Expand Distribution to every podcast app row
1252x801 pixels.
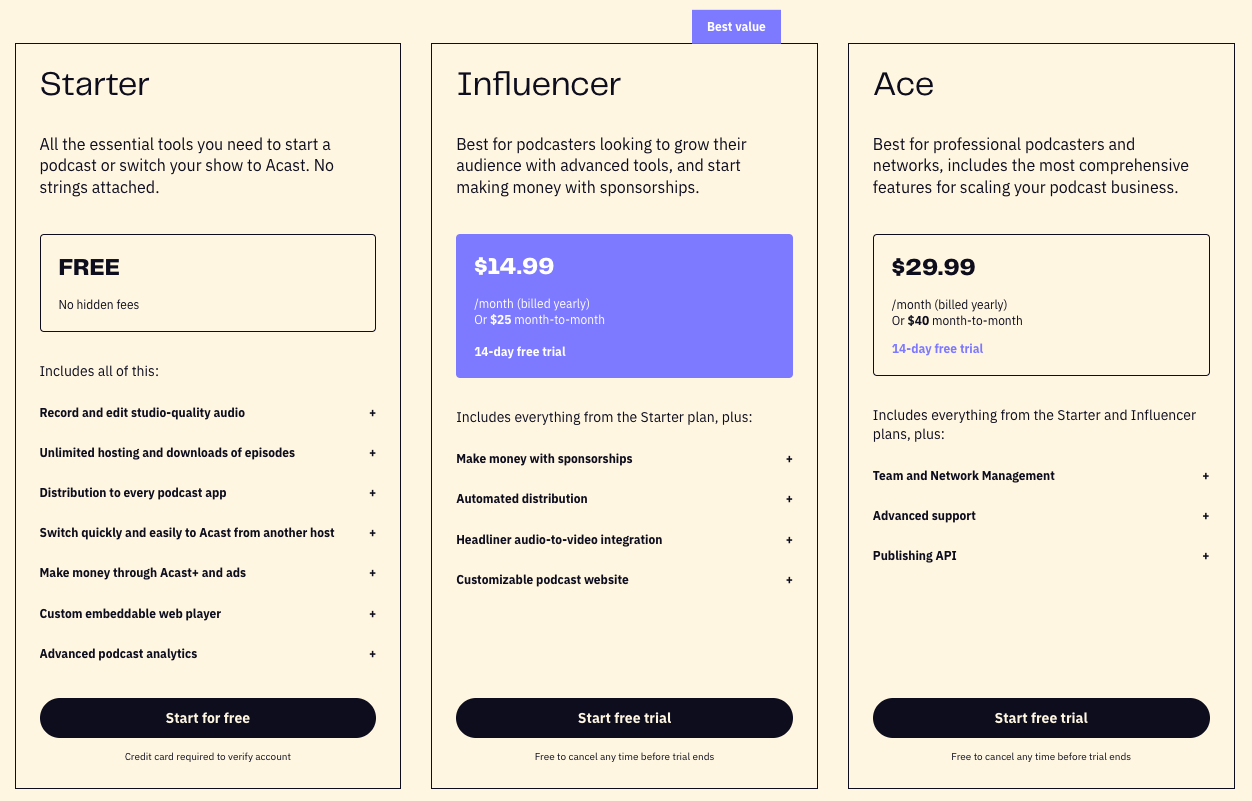[x=133, y=493]
